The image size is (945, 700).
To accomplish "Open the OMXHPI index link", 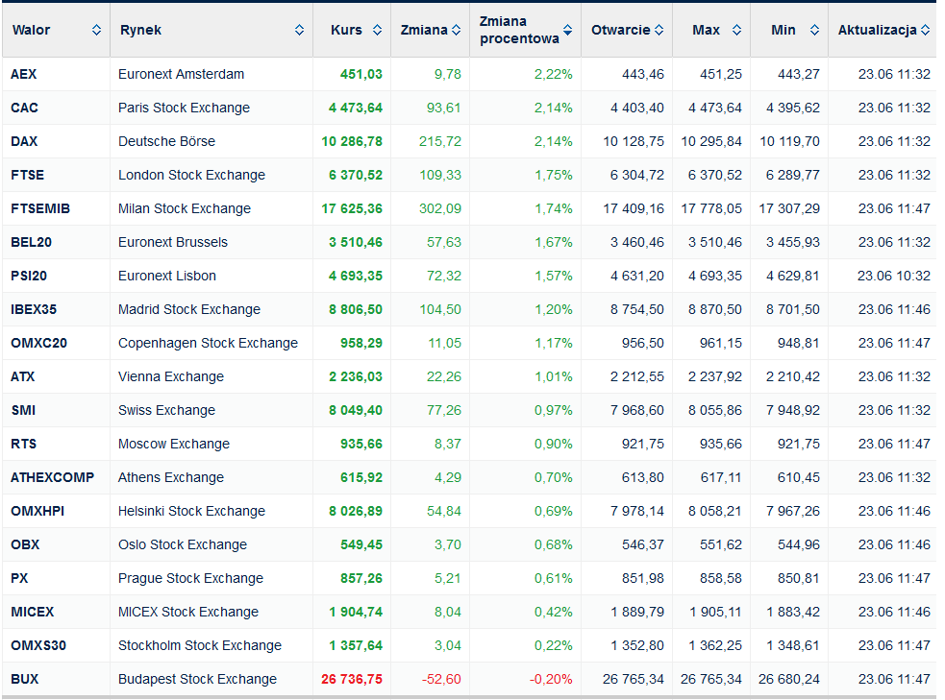I will pyautogui.click(x=37, y=511).
